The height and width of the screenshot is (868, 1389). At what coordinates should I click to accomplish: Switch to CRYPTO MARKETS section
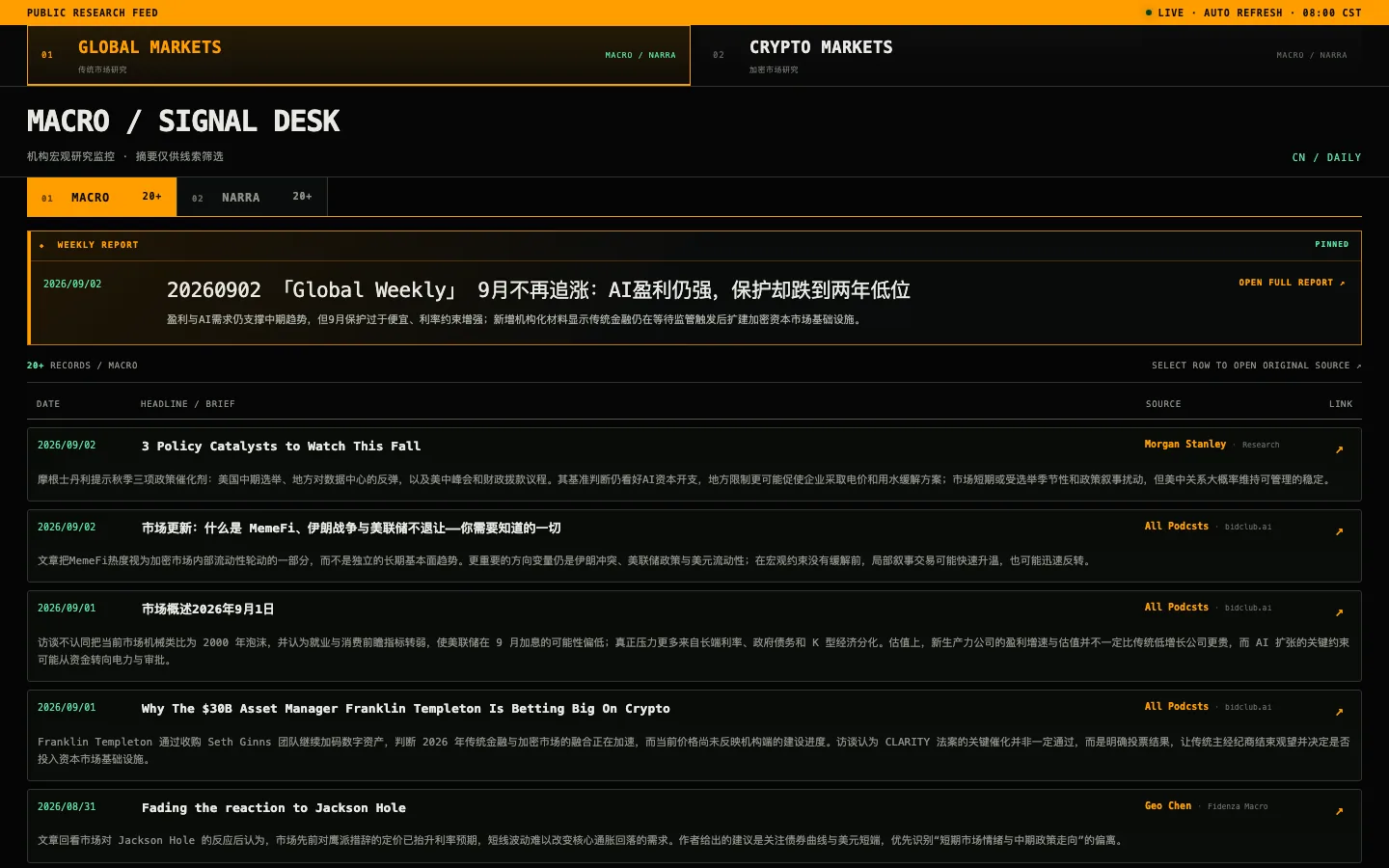coord(1029,55)
